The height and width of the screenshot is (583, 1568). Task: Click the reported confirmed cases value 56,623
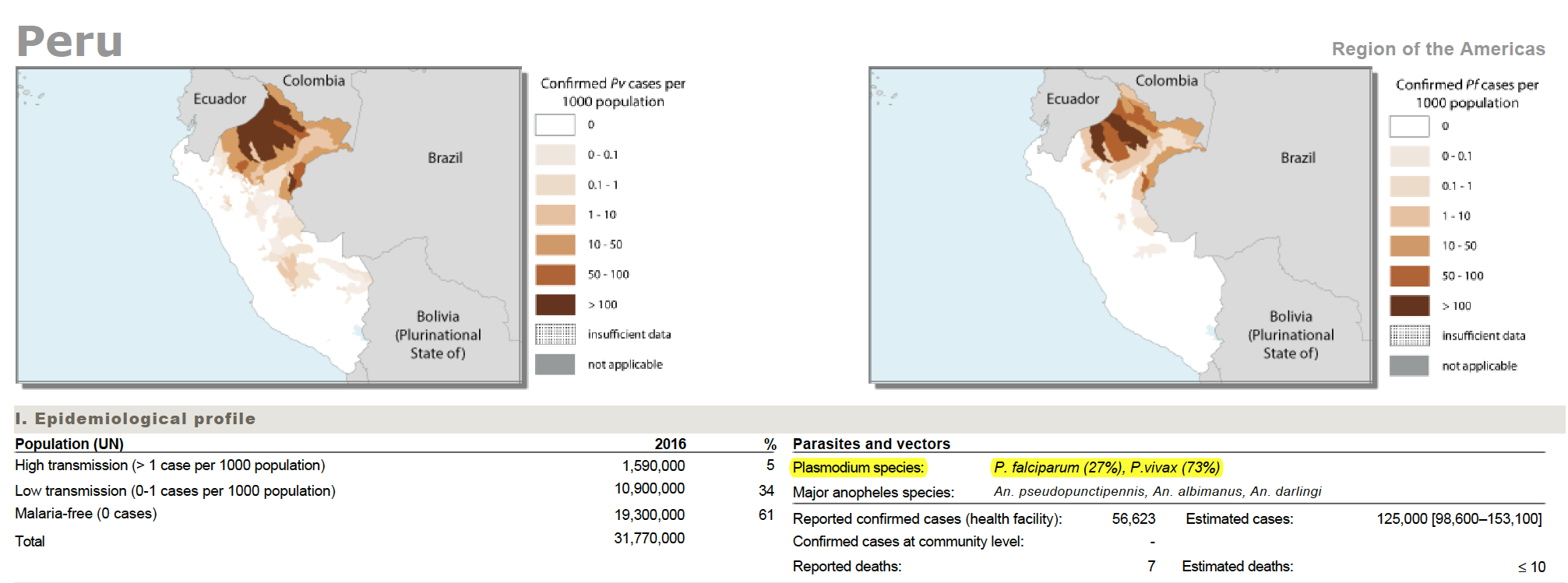[1133, 518]
